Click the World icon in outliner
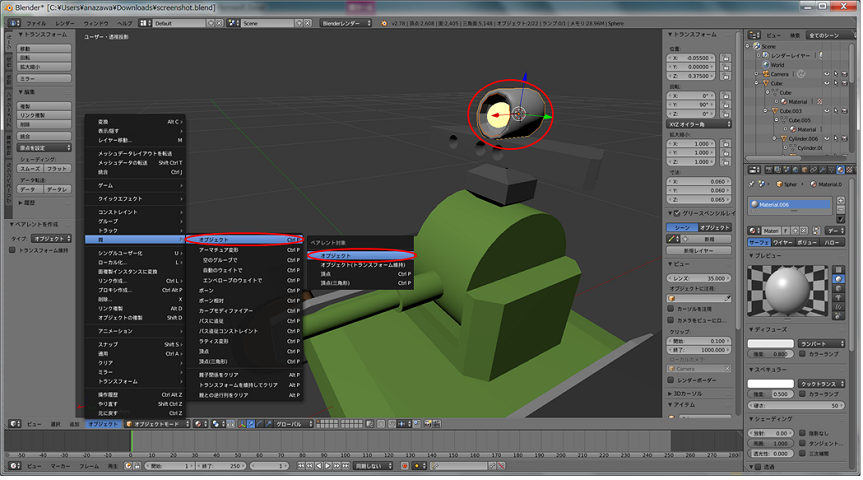 point(765,64)
